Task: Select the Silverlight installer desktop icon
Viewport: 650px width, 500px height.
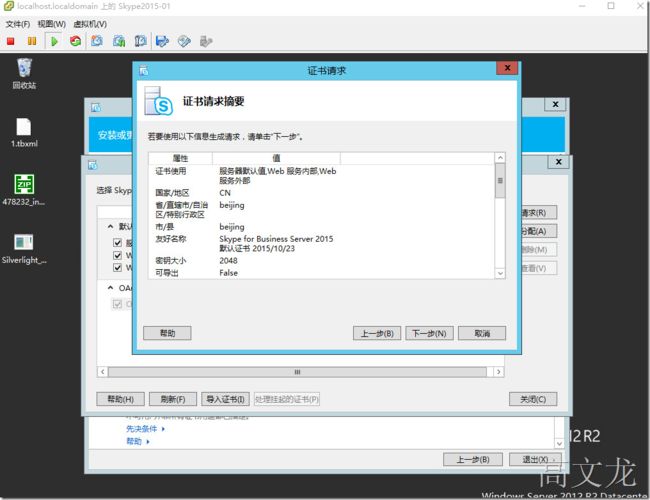Action: [x=24, y=249]
